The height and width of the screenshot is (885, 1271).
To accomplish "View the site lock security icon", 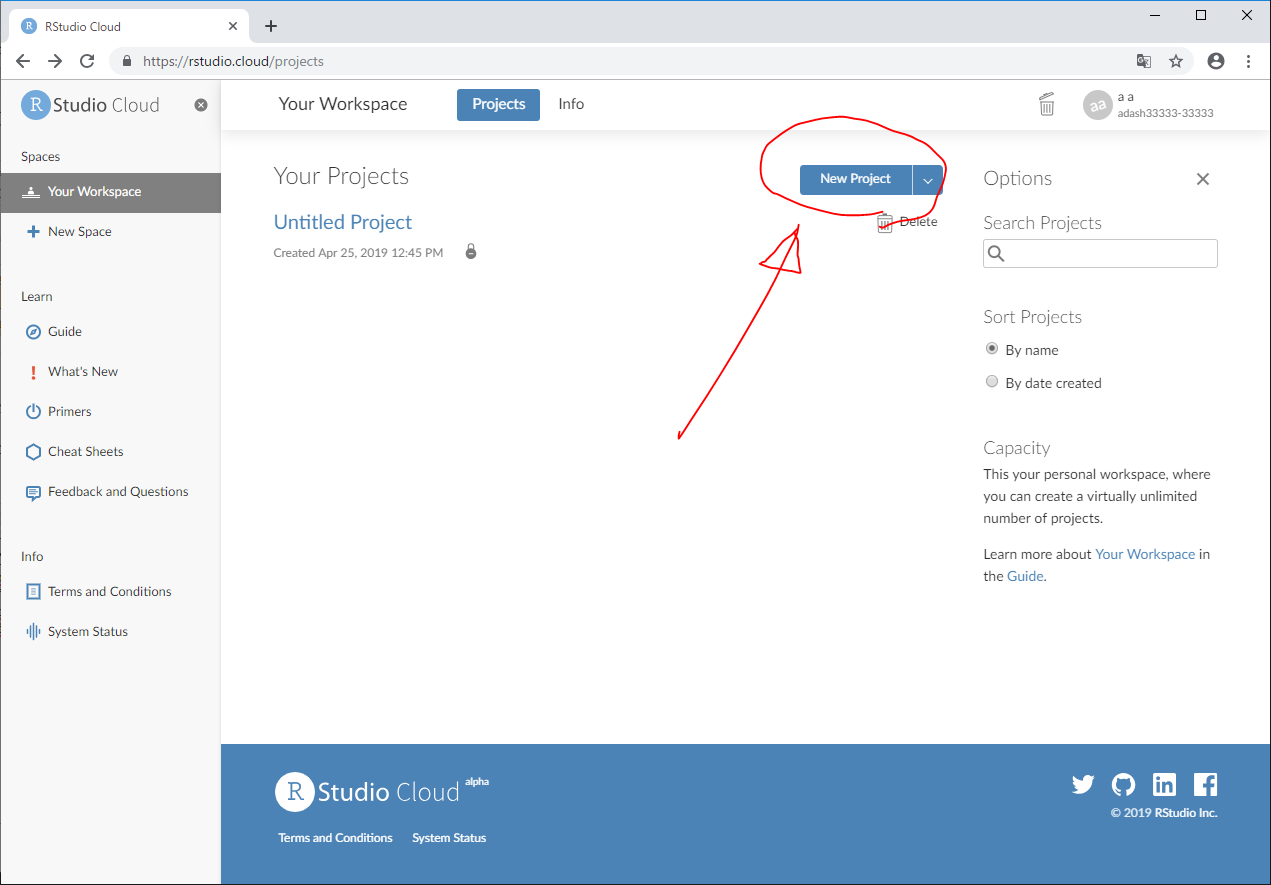I will tap(127, 61).
